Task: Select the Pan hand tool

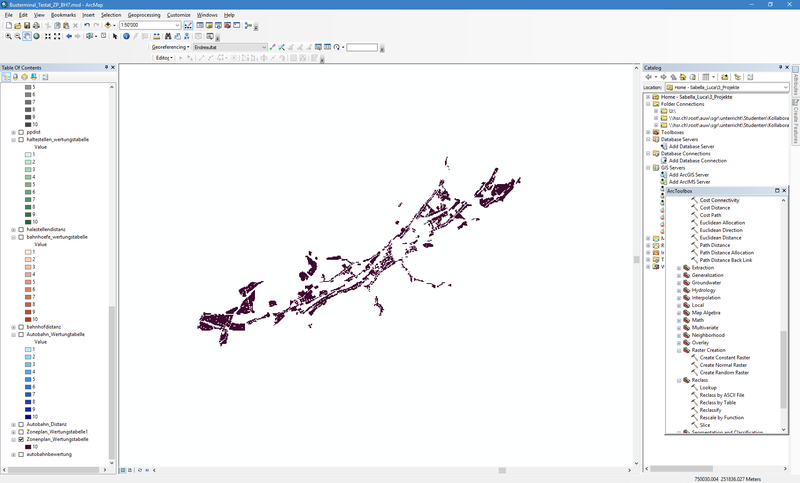Action: pos(26,36)
